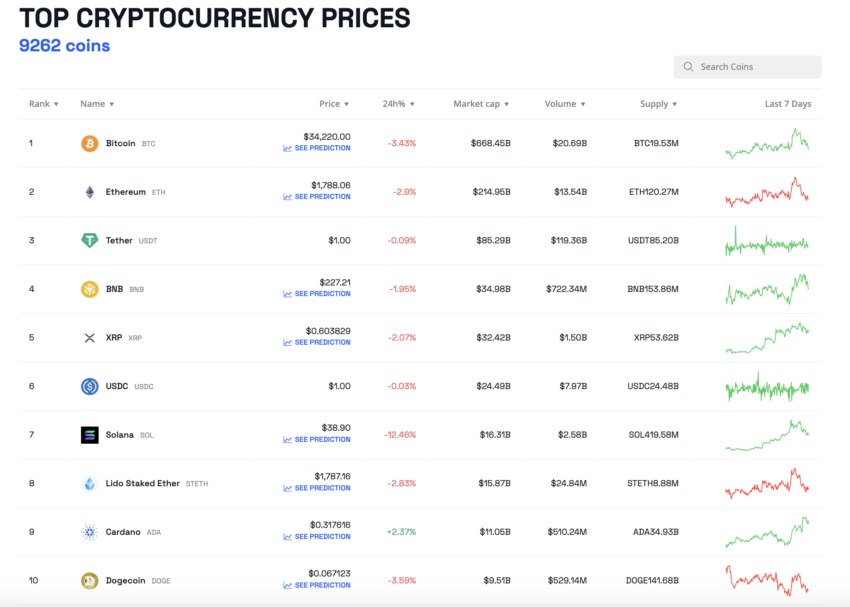The width and height of the screenshot is (850, 607).
Task: Click the 9262 coins link
Action: [x=63, y=46]
